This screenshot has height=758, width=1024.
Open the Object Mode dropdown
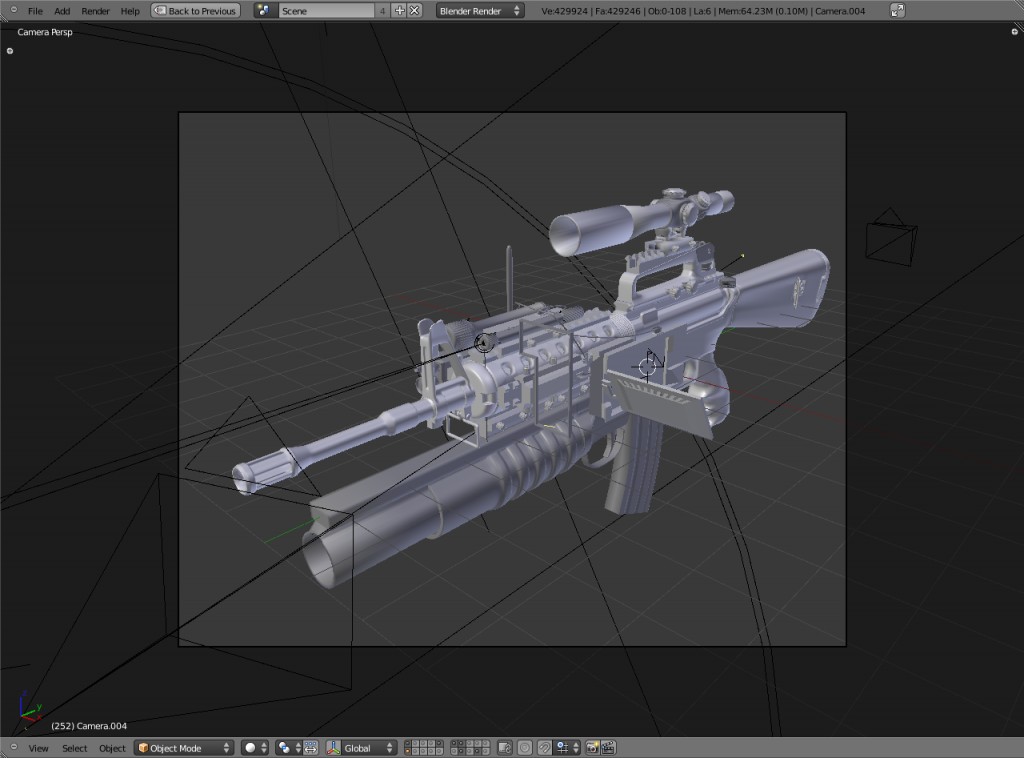pyautogui.click(x=183, y=747)
